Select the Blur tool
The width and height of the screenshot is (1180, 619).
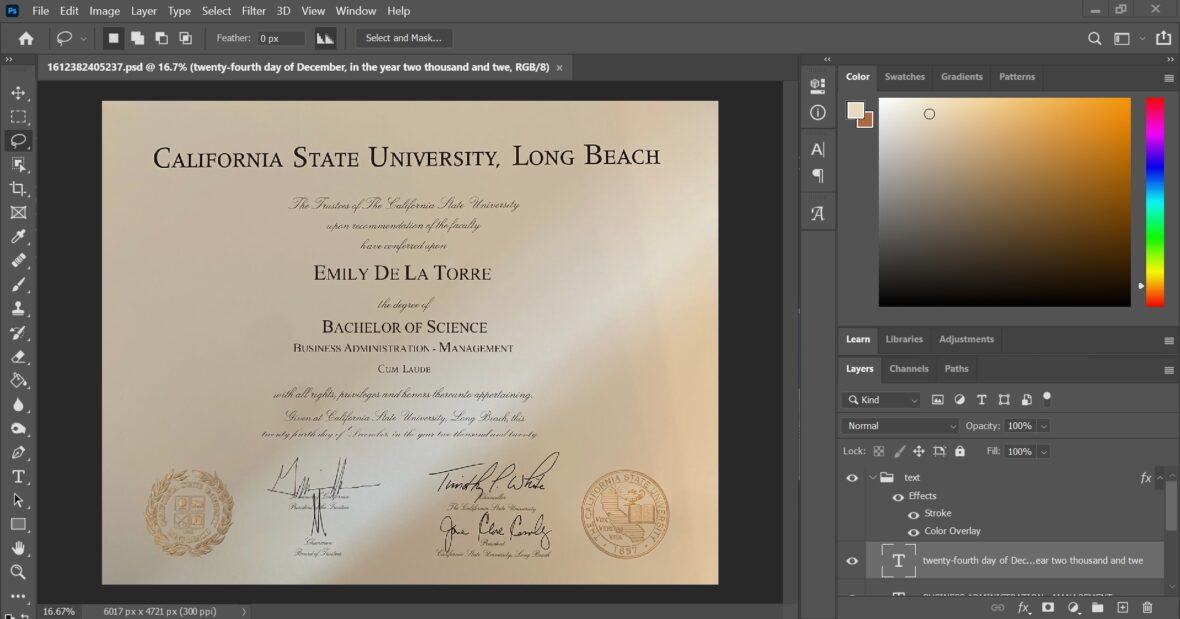point(18,405)
